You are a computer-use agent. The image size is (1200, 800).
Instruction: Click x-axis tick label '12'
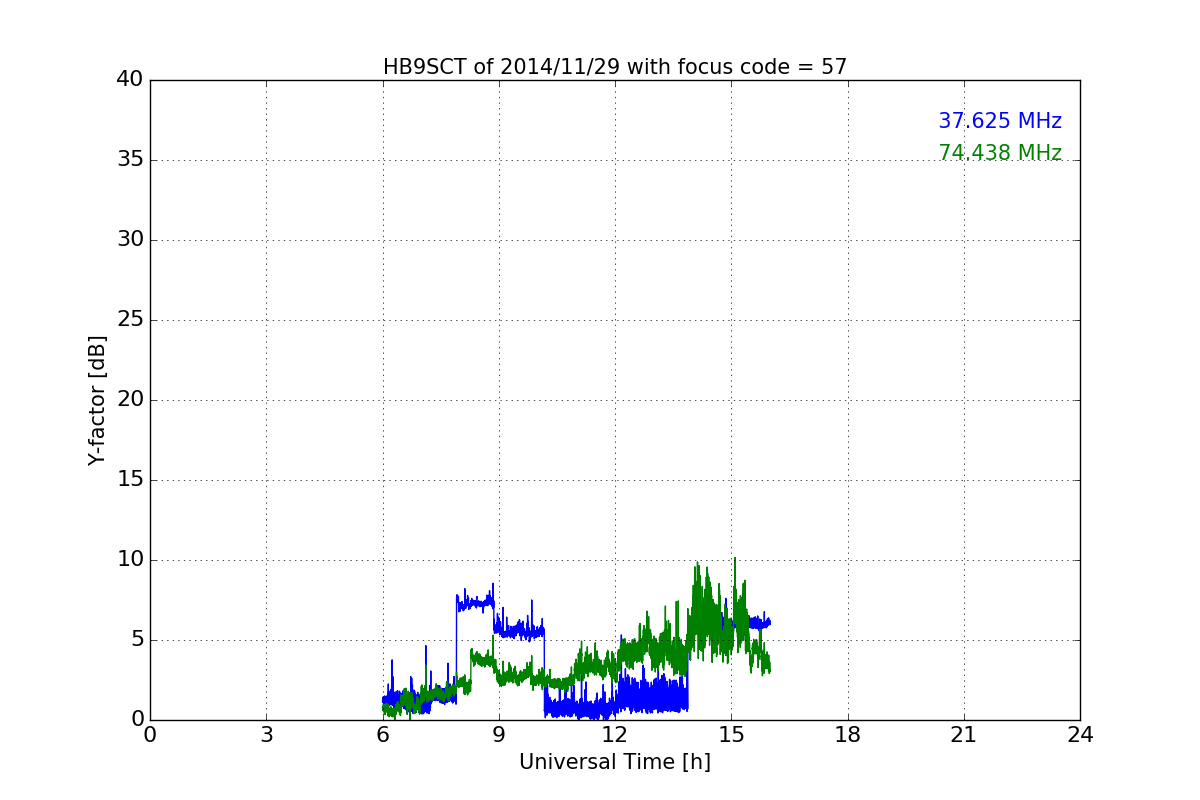pos(615,735)
